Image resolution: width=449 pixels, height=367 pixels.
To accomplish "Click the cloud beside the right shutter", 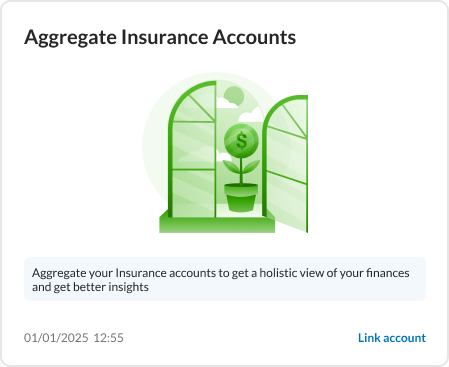I will coord(251,116).
